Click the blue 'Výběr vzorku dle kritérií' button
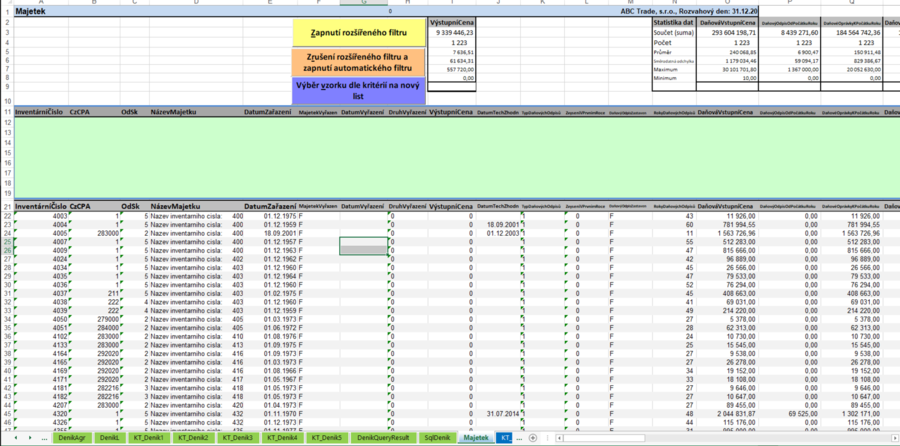 click(360, 92)
